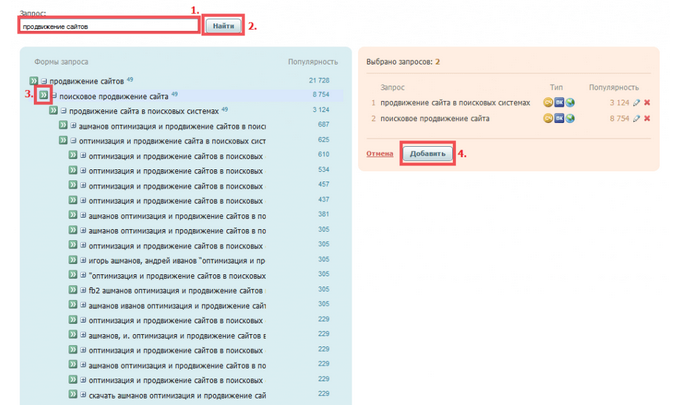The image size is (682, 420).
Task: Click blue ВК icon in selected query 2 row
Action: click(x=559, y=118)
